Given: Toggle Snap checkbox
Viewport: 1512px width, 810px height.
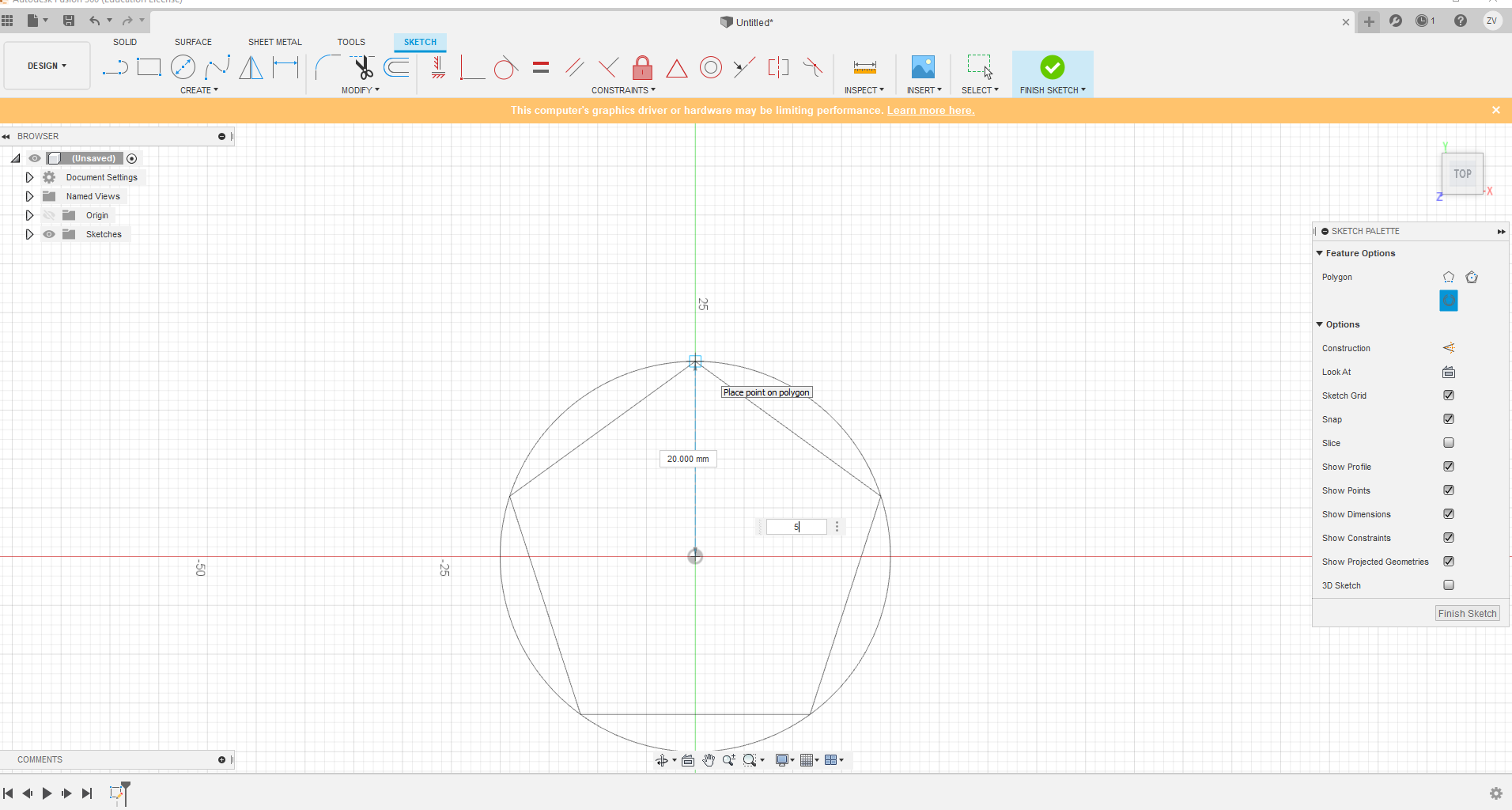Looking at the screenshot, I should coord(1449,419).
